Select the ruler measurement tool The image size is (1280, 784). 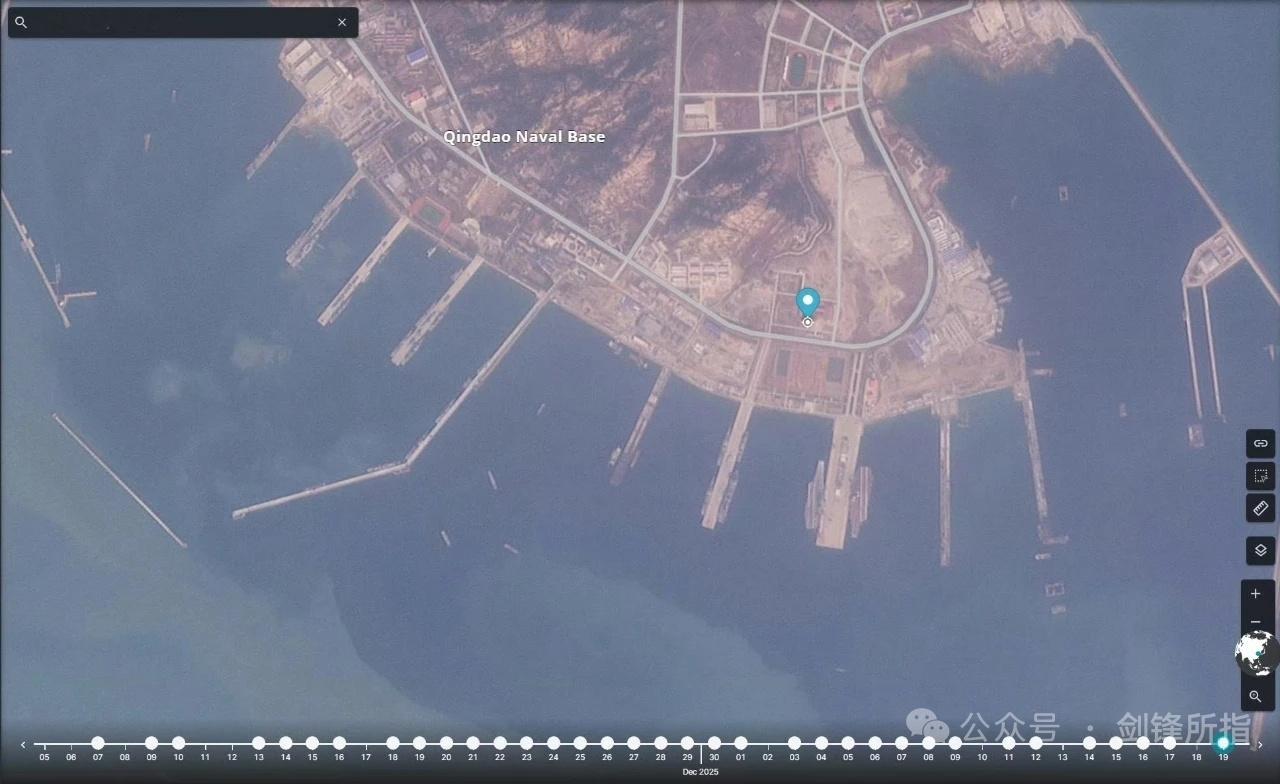pyautogui.click(x=1260, y=508)
